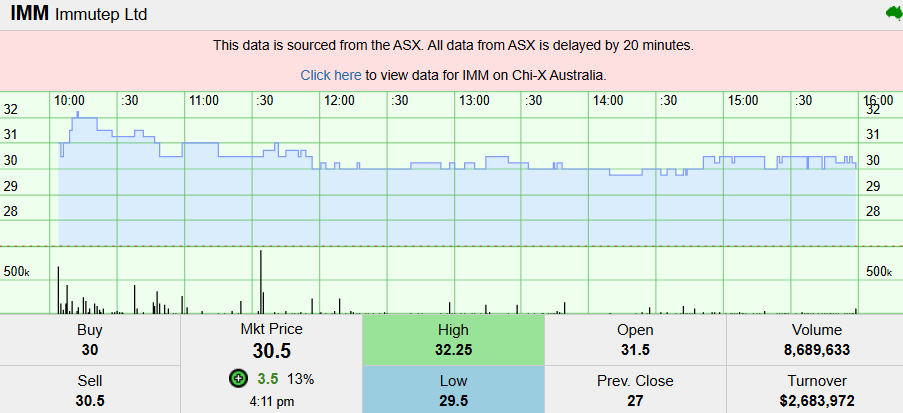Screen dimensions: 903x413
Task: Click the tallest volume bar after 11:30
Action: tap(261, 282)
